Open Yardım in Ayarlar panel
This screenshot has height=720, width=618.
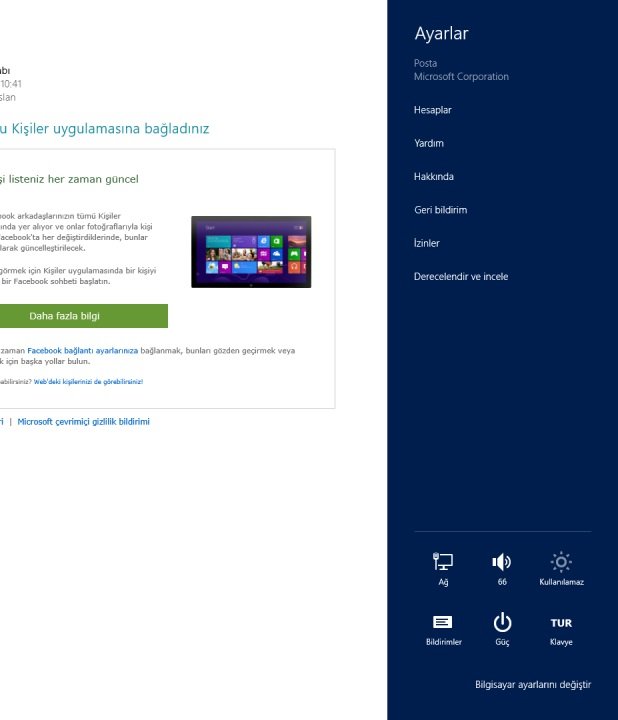(429, 143)
